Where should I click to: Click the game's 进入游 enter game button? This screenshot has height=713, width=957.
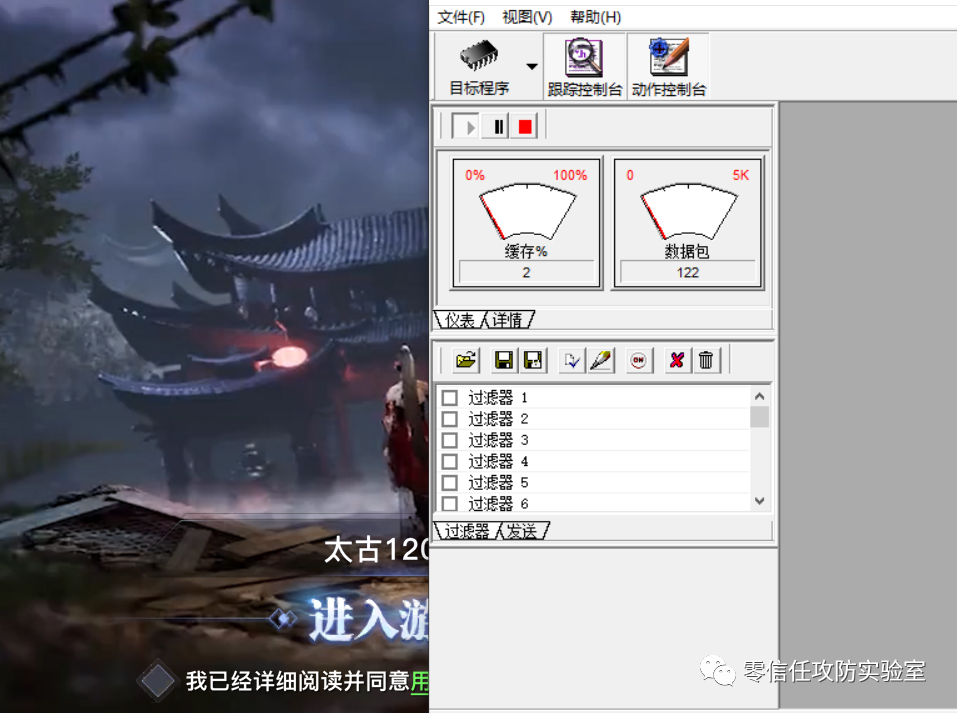pyautogui.click(x=369, y=620)
